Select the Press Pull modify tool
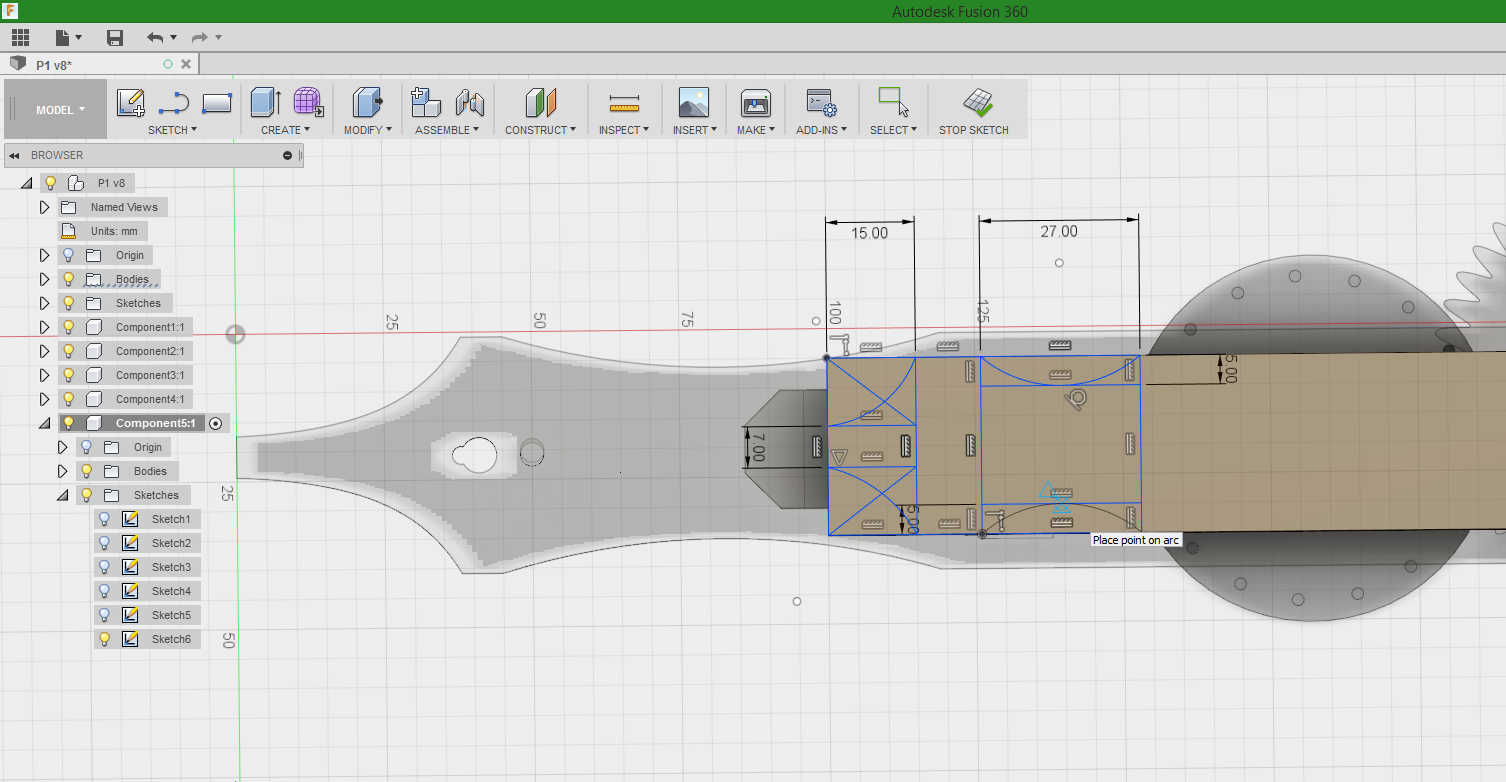 pos(367,102)
